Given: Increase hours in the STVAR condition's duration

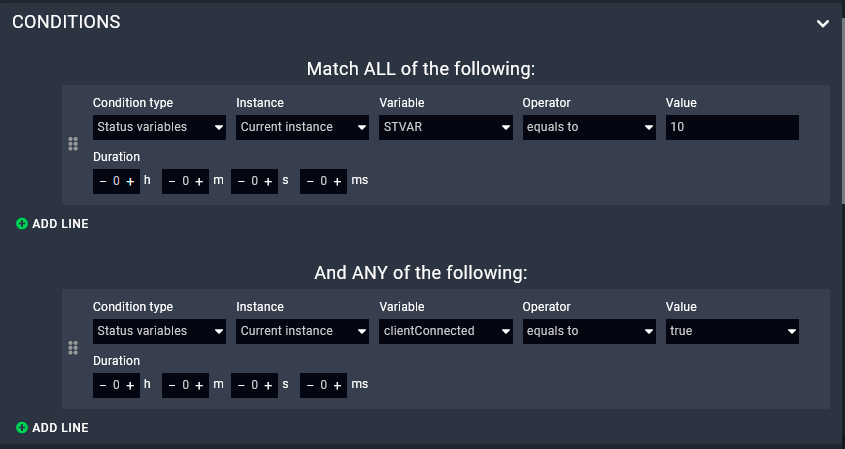Looking at the screenshot, I should tap(130, 181).
